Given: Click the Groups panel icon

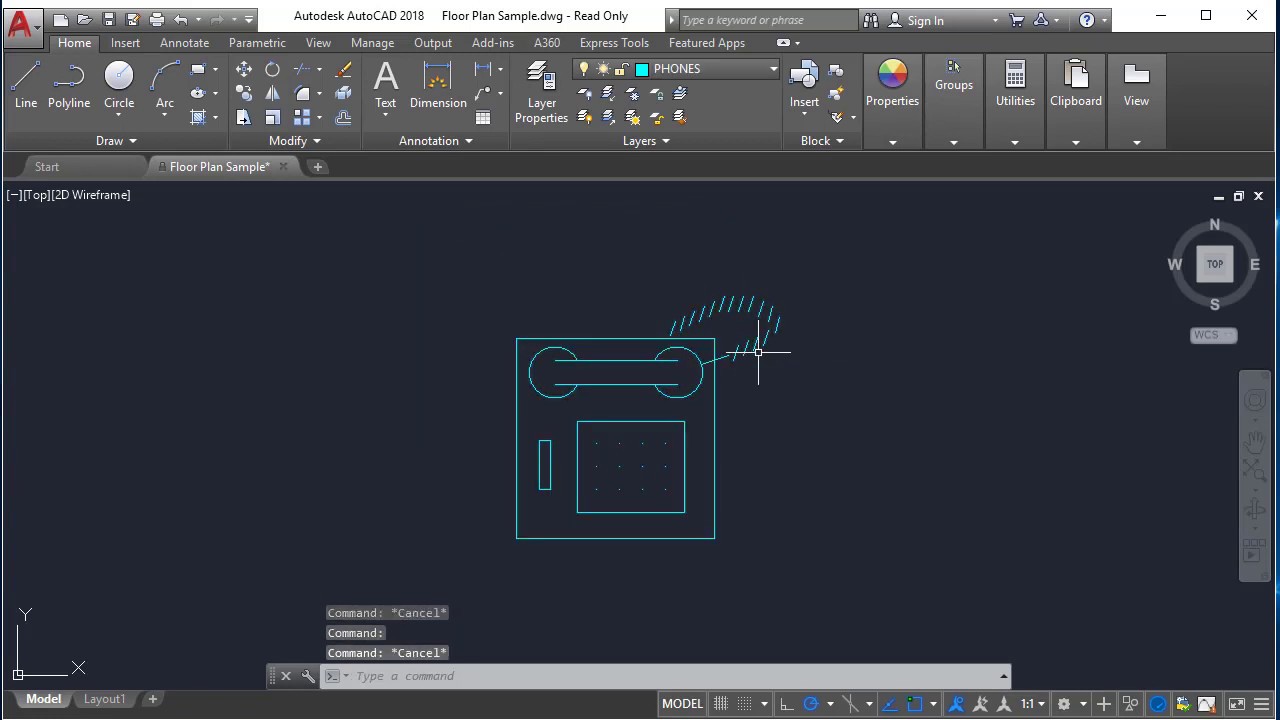Looking at the screenshot, I should [x=954, y=75].
